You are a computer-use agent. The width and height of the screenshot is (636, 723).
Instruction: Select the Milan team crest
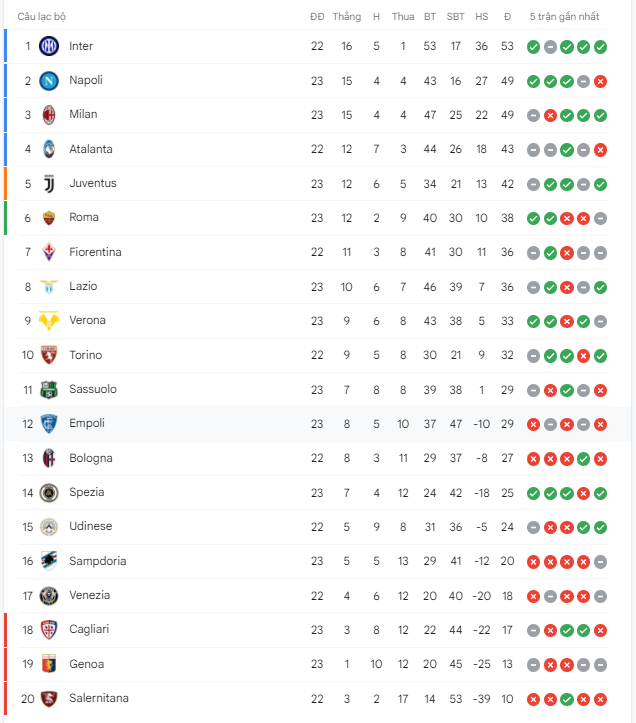tap(49, 115)
